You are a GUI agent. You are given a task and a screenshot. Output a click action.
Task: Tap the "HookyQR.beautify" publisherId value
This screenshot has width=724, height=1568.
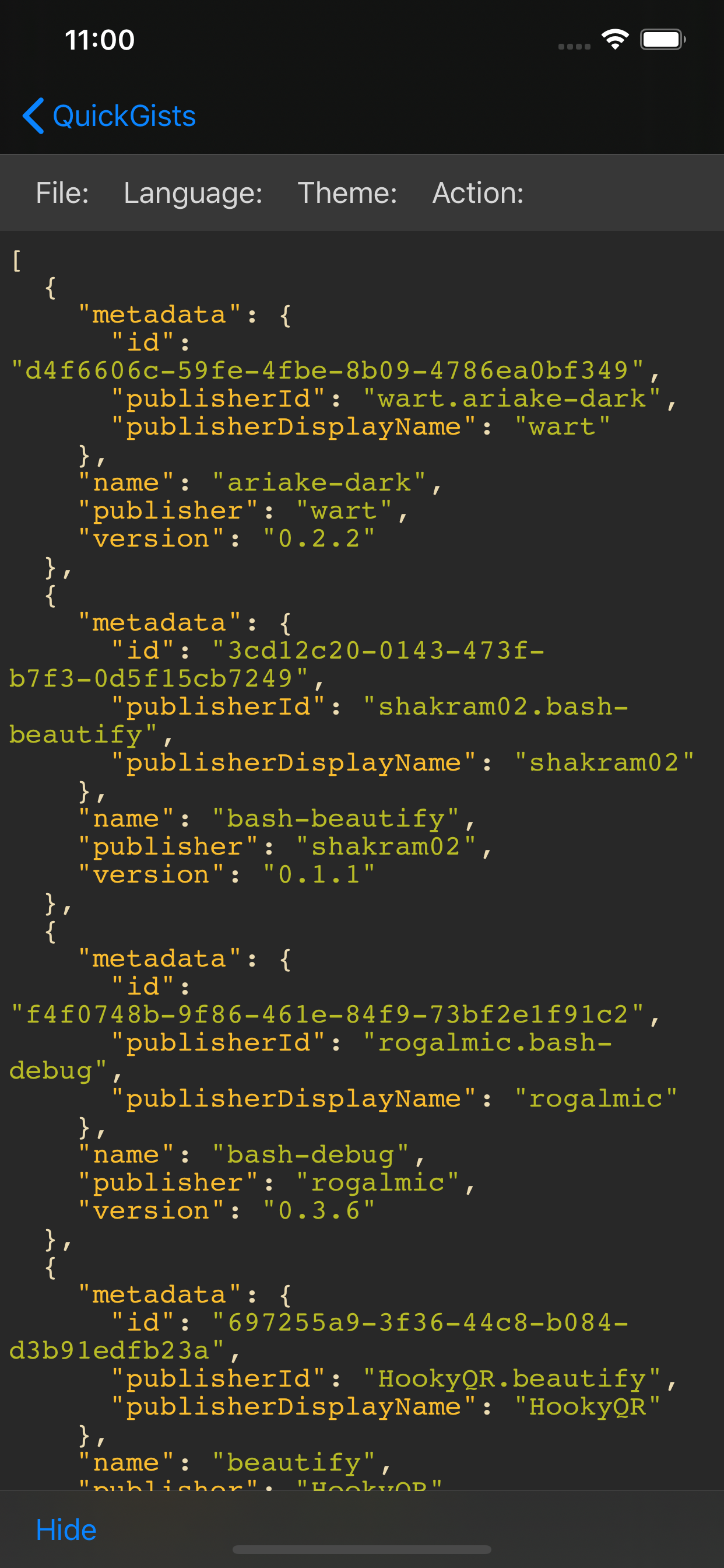tap(512, 1378)
